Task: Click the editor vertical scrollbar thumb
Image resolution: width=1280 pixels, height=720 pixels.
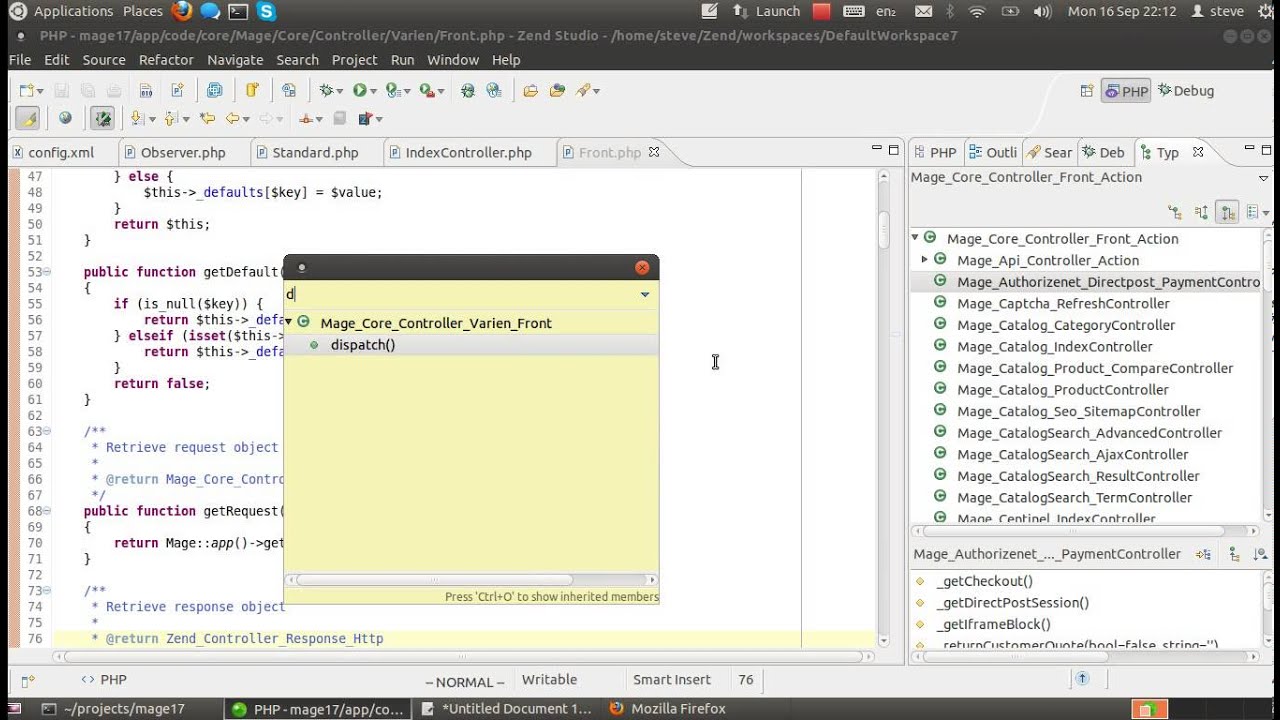Action: [x=884, y=229]
